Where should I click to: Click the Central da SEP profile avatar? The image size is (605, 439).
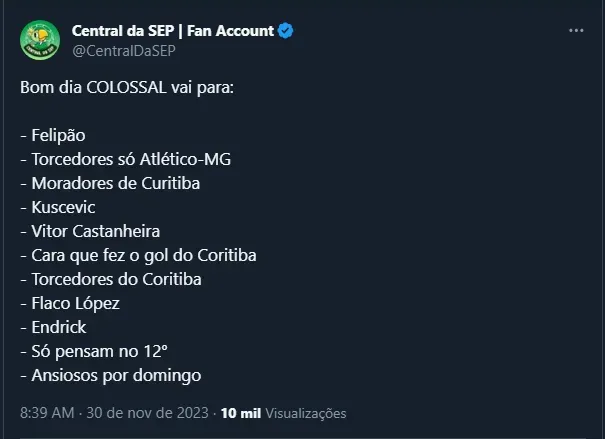point(41,40)
